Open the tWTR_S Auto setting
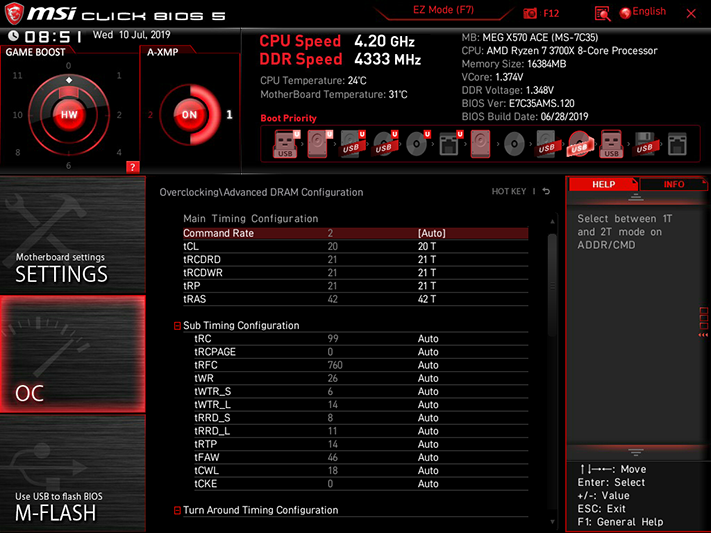This screenshot has width=711, height=533. (x=428, y=391)
